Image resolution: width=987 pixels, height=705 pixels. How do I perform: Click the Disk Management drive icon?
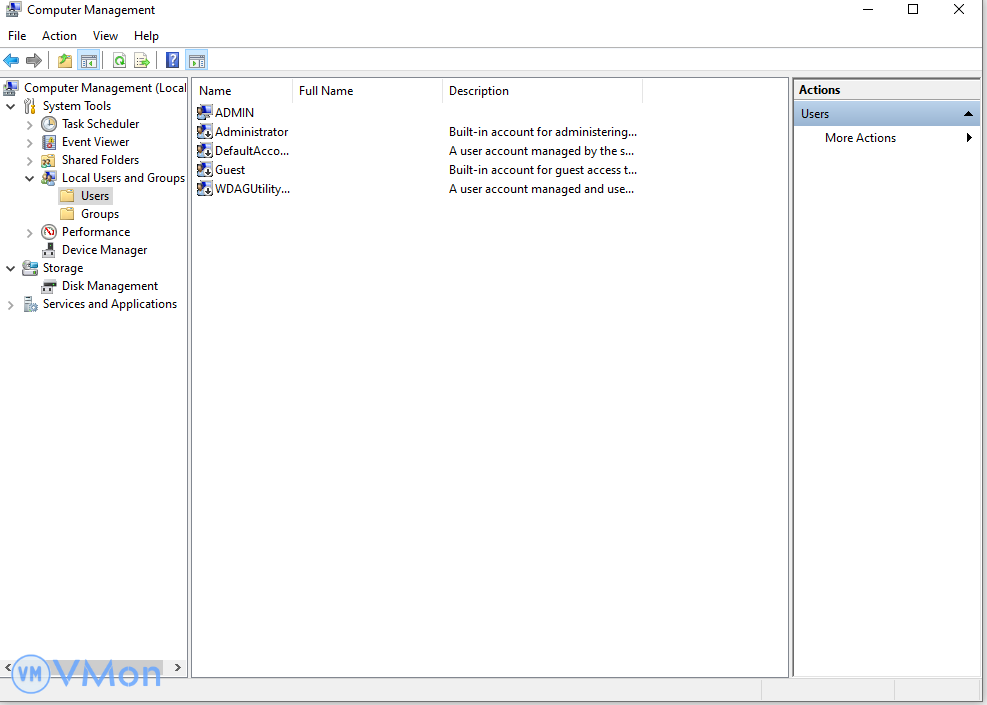(49, 286)
